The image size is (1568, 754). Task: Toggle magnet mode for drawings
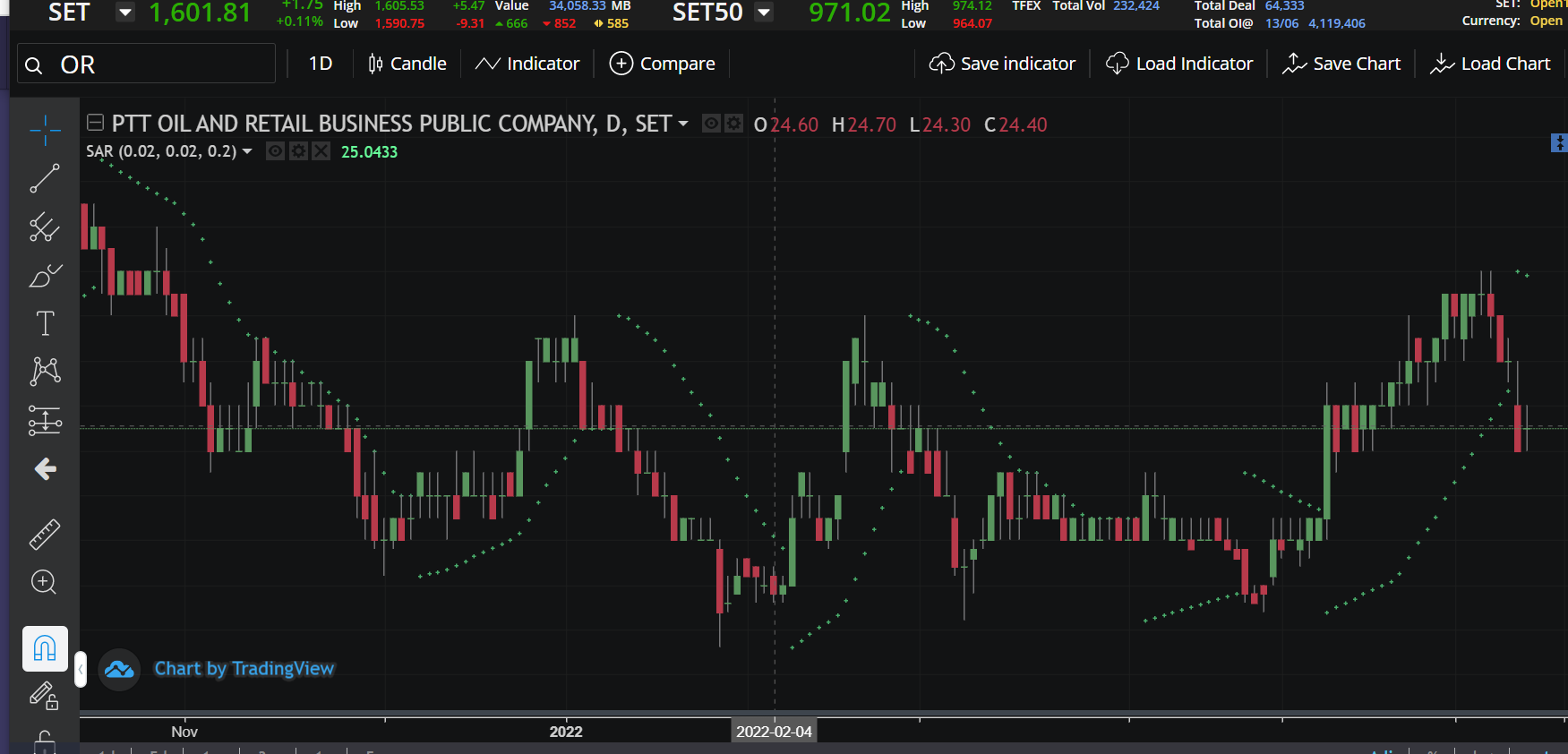(x=45, y=648)
